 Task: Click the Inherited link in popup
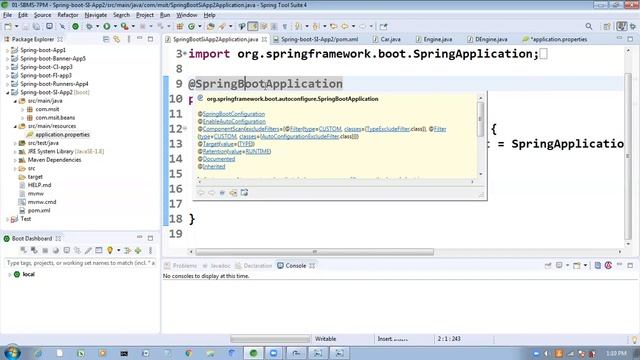(214, 167)
